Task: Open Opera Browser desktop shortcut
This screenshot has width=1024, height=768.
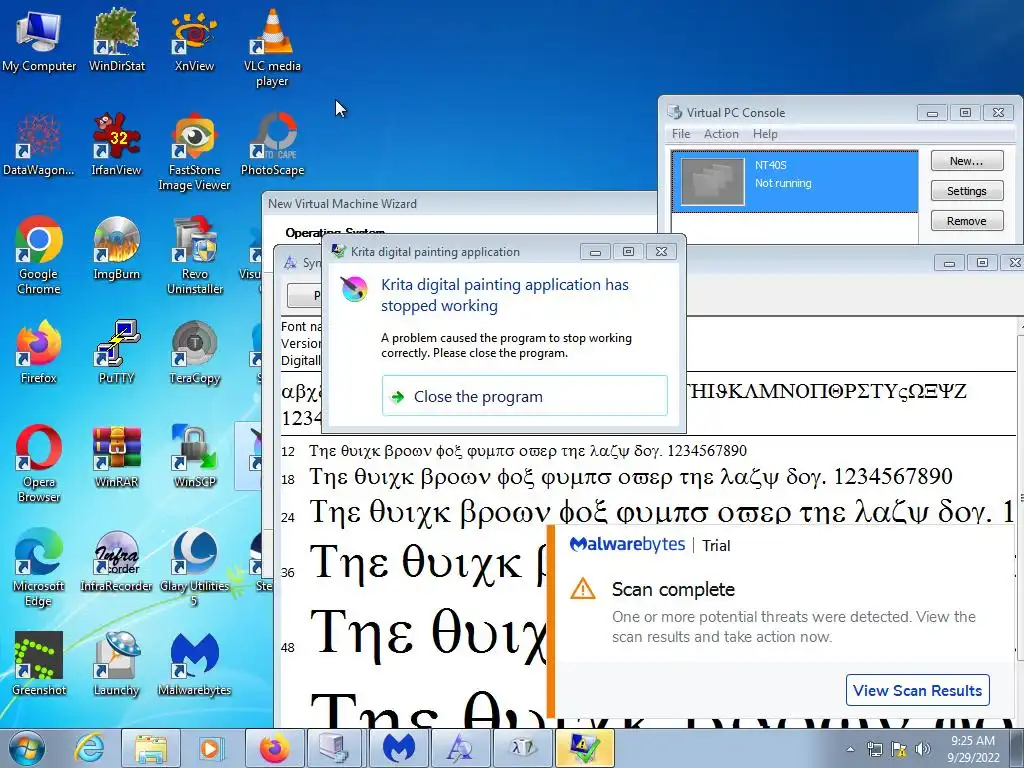Action: click(x=39, y=464)
